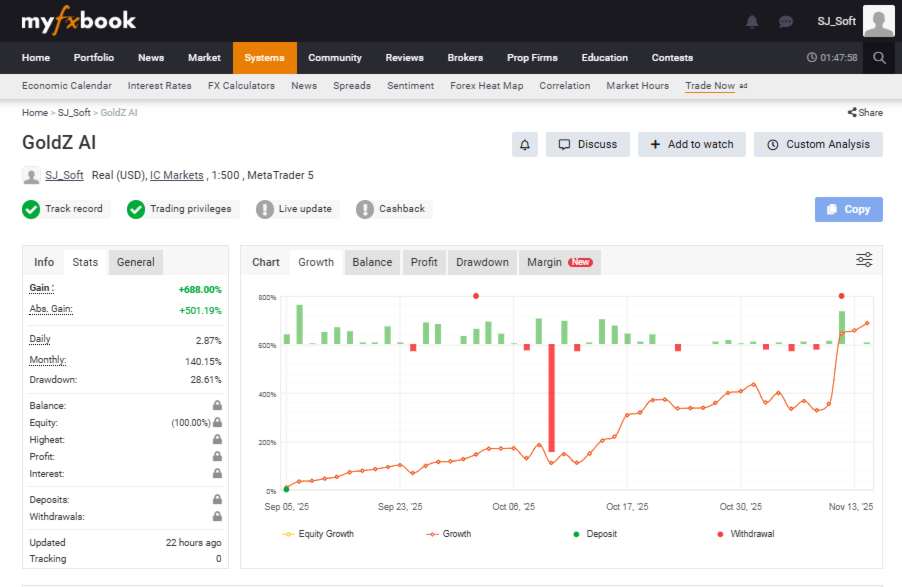Open the Forex Heat Map link
The image size is (902, 587).
point(487,86)
